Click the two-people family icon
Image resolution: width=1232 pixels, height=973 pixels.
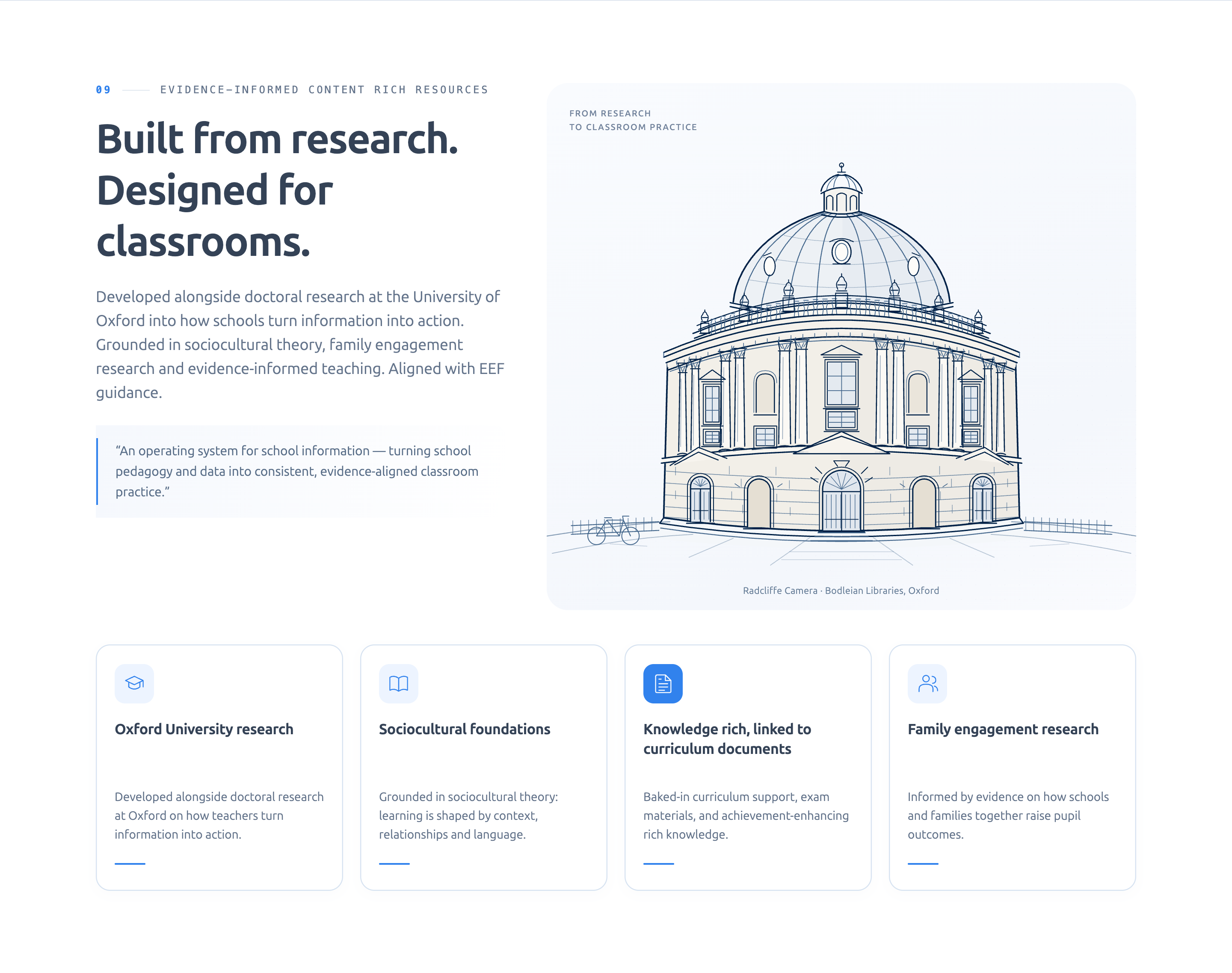(927, 683)
